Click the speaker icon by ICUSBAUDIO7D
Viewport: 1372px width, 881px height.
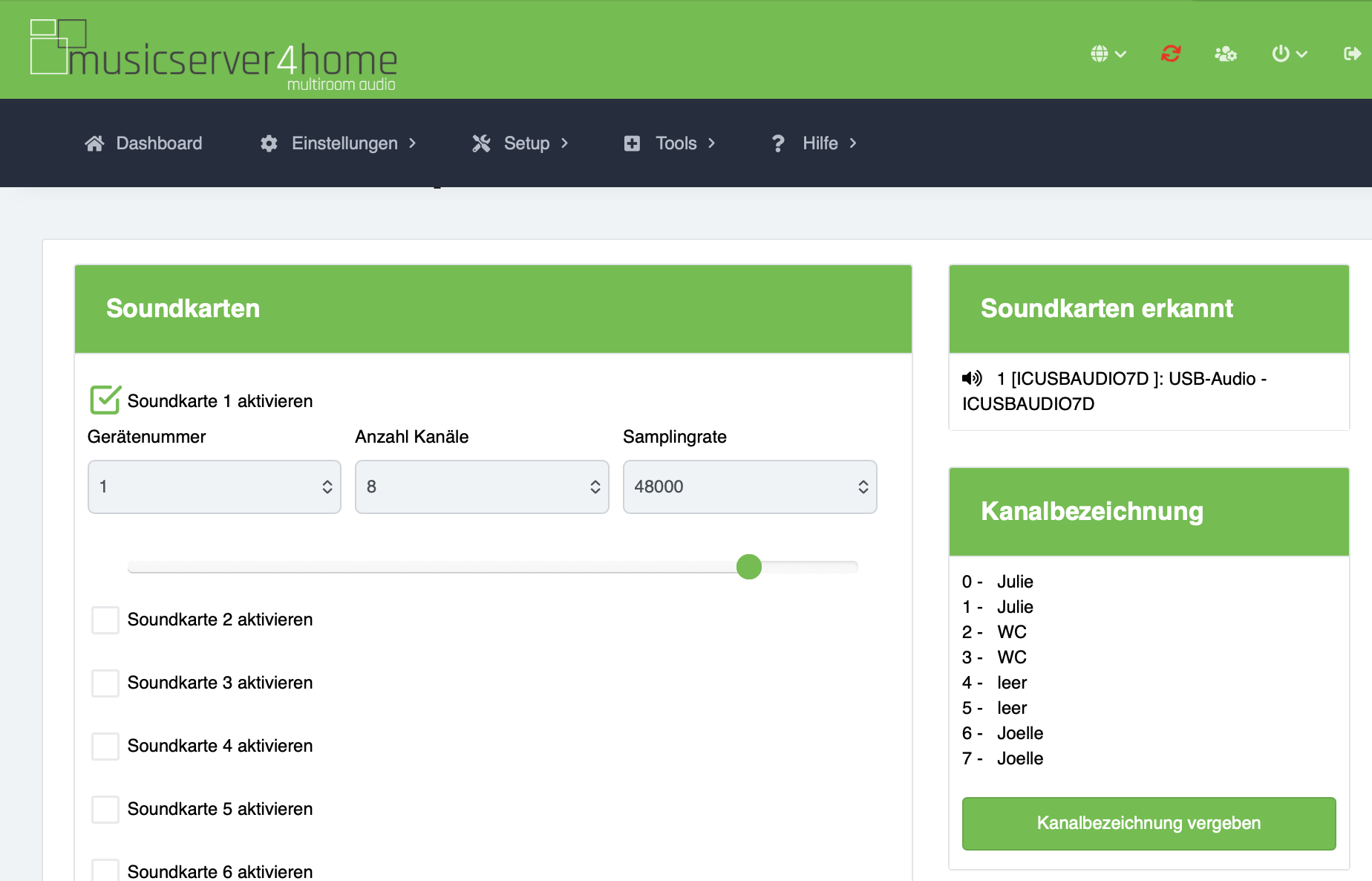[x=972, y=379]
